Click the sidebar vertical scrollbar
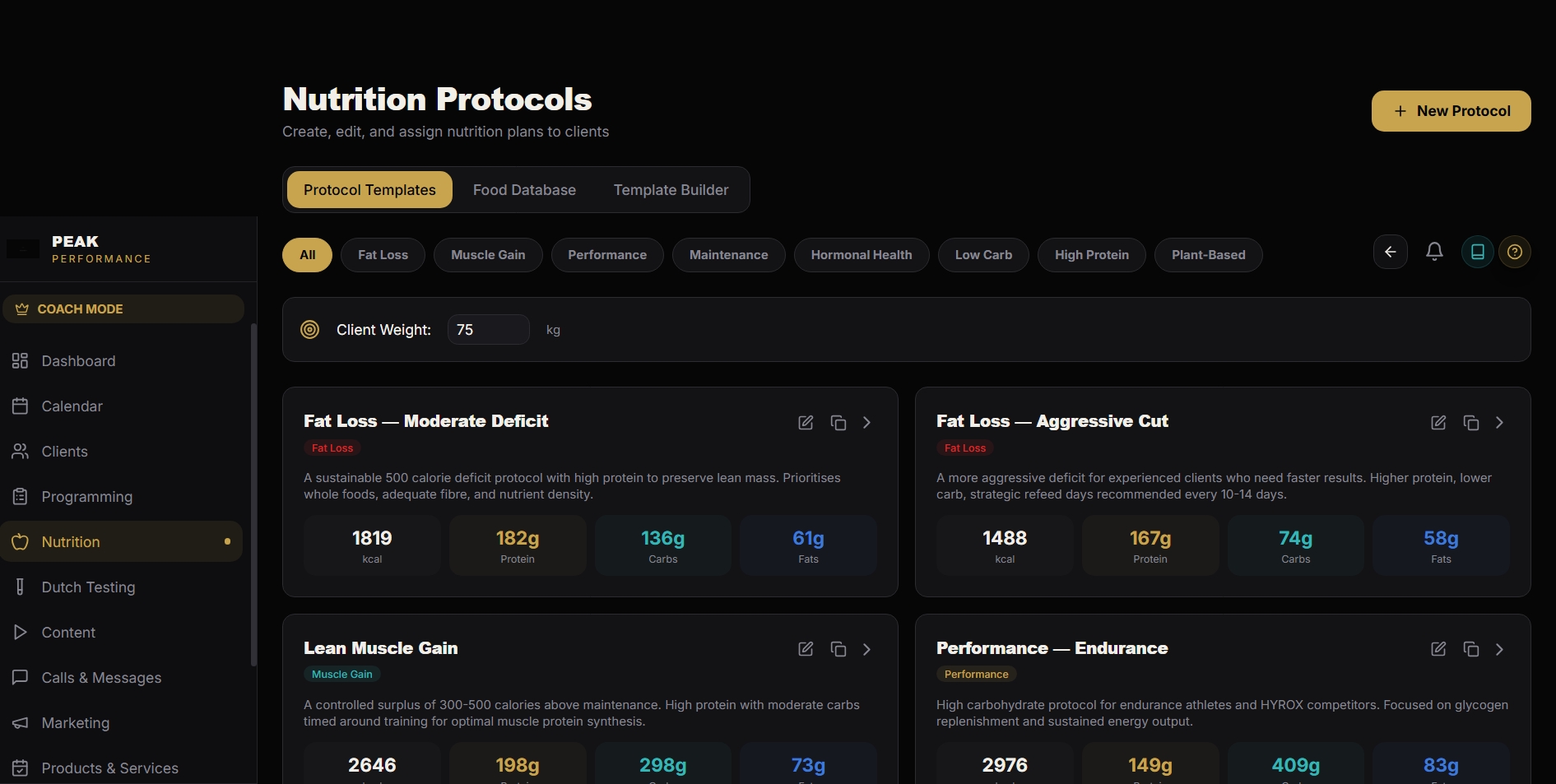Screen dimensions: 1556x784 [253, 494]
